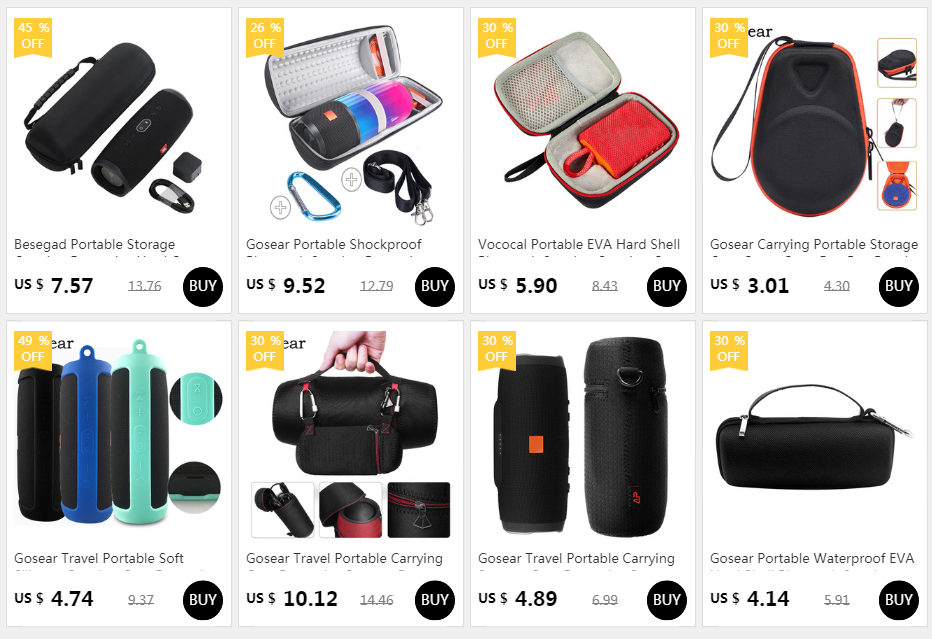Click BUY button for US $4.74 item
This screenshot has height=639, width=932.
point(203,600)
